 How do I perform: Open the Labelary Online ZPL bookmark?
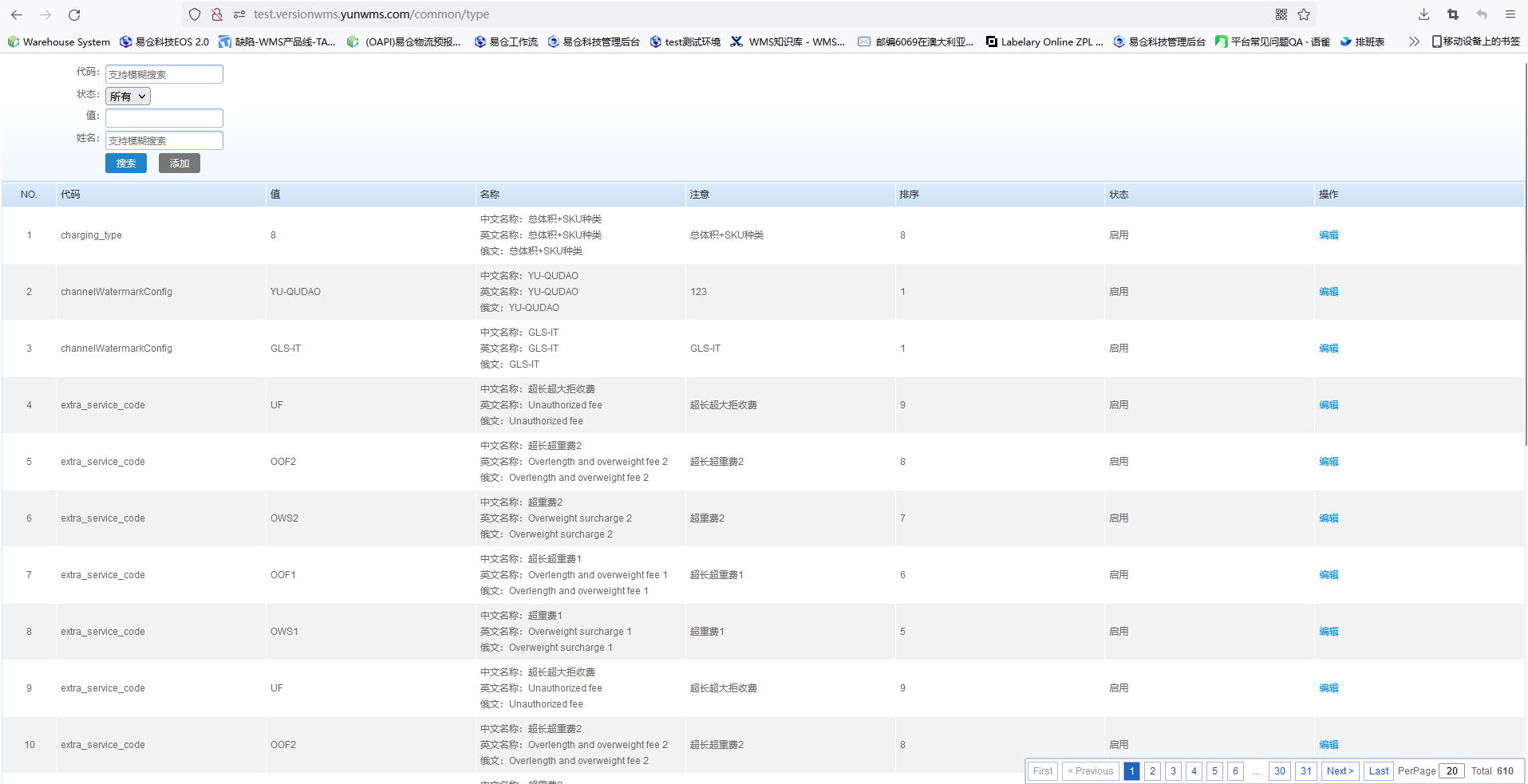pos(1044,41)
